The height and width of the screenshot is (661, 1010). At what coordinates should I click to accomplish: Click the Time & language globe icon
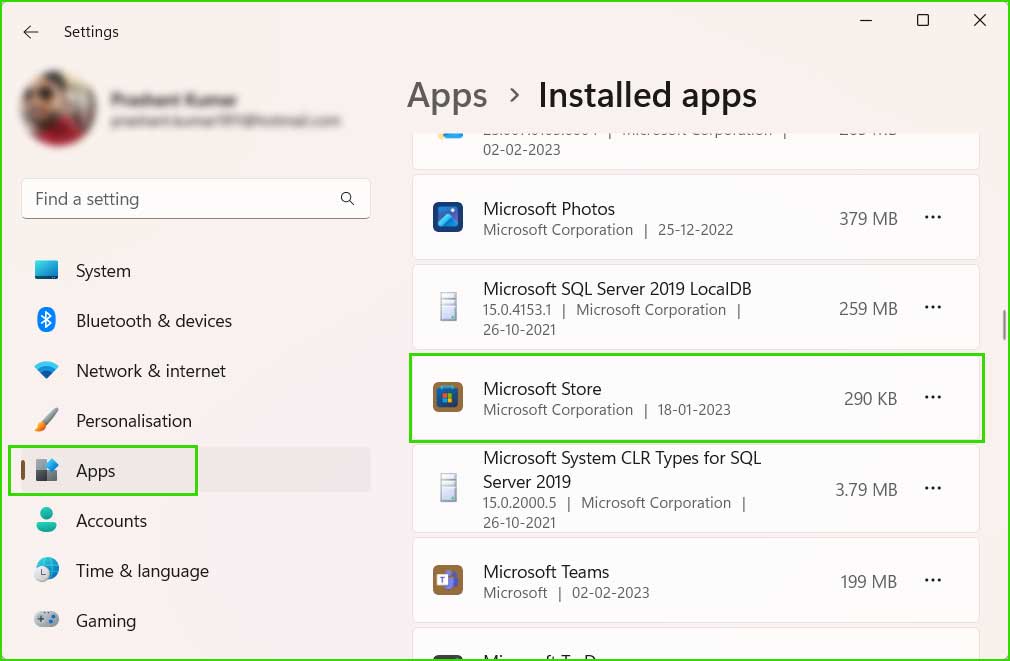[46, 570]
